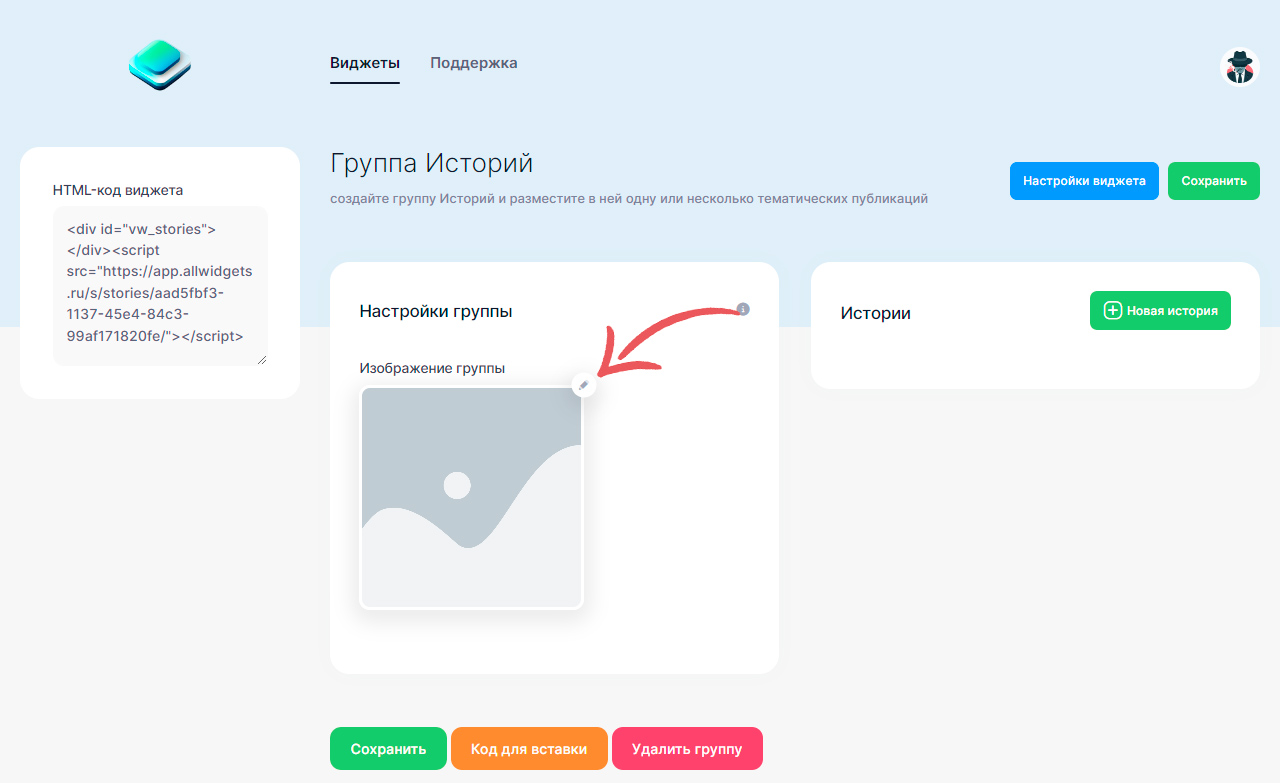The height and width of the screenshot is (783, 1280).
Task: Open the user avatar profile icon
Action: point(1240,67)
